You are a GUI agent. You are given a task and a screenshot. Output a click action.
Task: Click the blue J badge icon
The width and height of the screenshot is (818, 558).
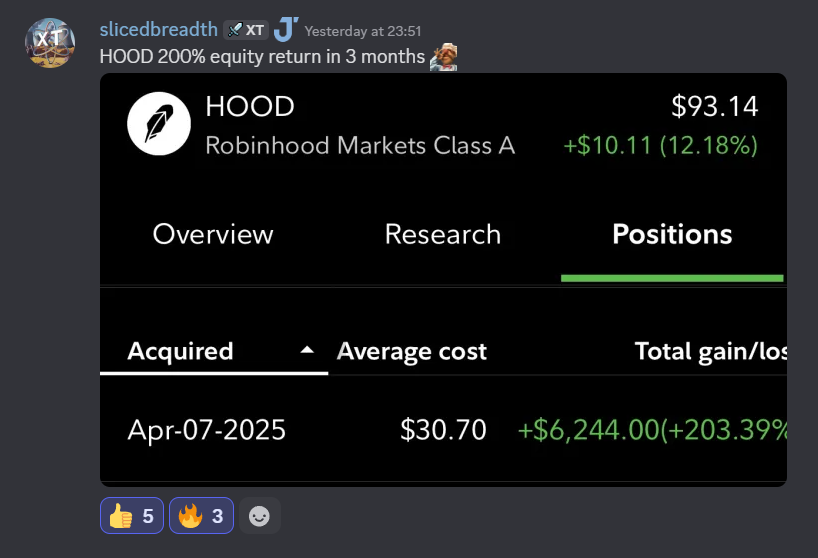click(286, 29)
